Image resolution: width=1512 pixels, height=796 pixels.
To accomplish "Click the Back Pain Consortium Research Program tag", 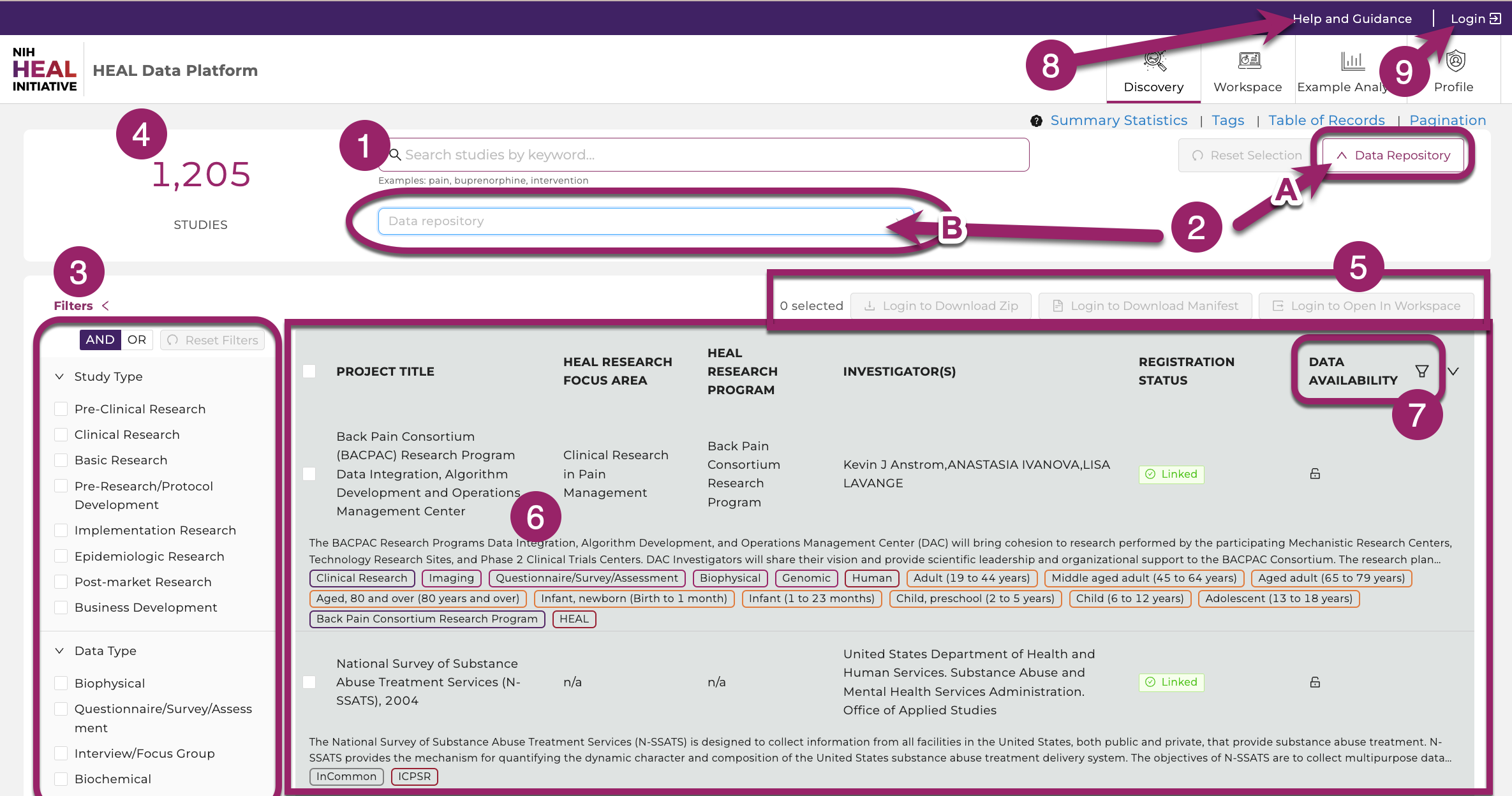I will coord(427,619).
